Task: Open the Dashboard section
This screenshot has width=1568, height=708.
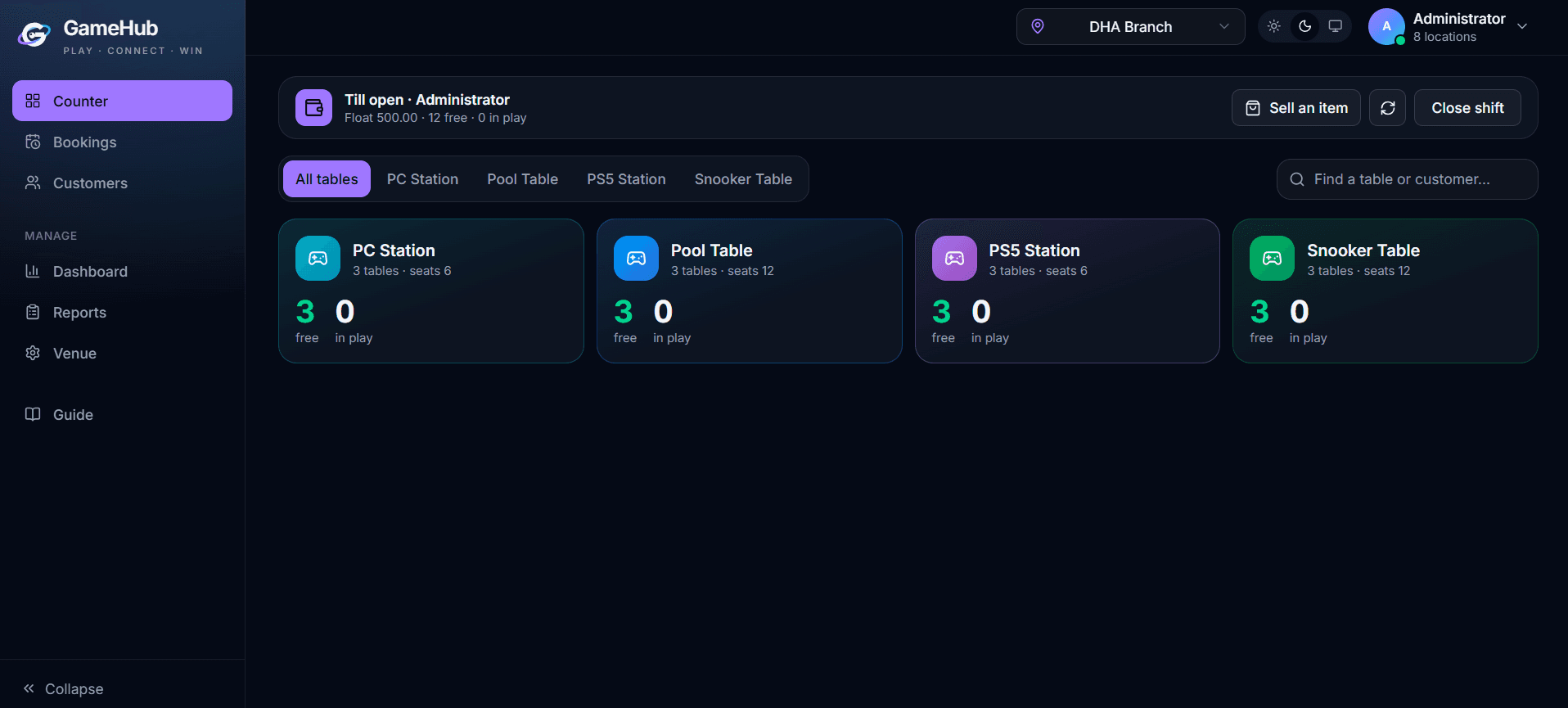Action: (x=122, y=271)
